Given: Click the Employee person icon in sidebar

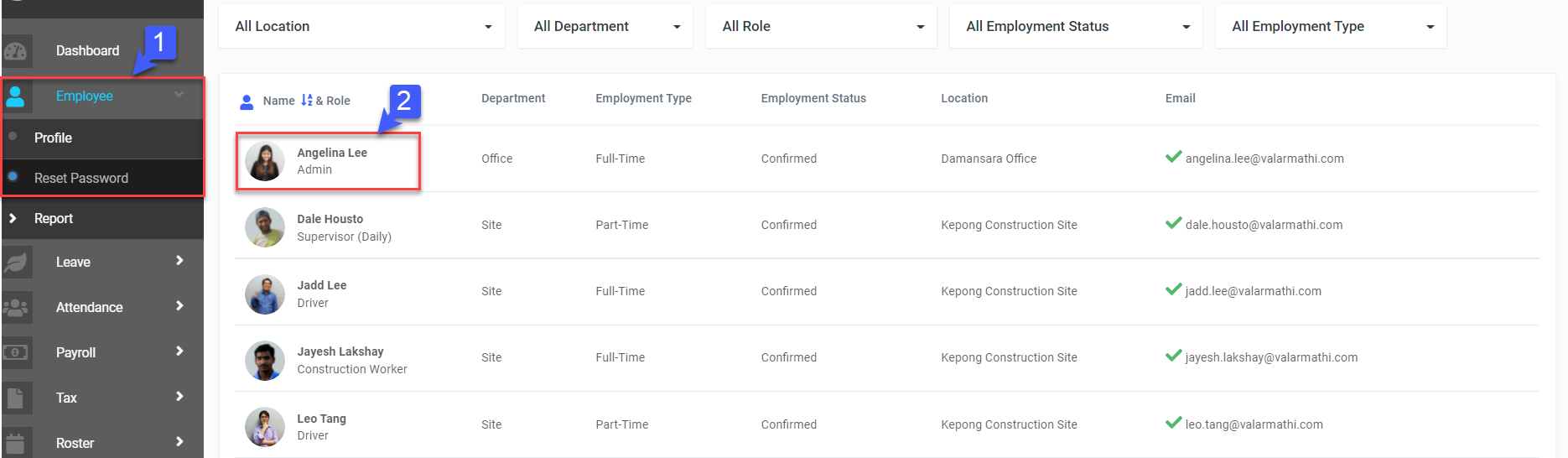Looking at the screenshot, I should pyautogui.click(x=16, y=96).
